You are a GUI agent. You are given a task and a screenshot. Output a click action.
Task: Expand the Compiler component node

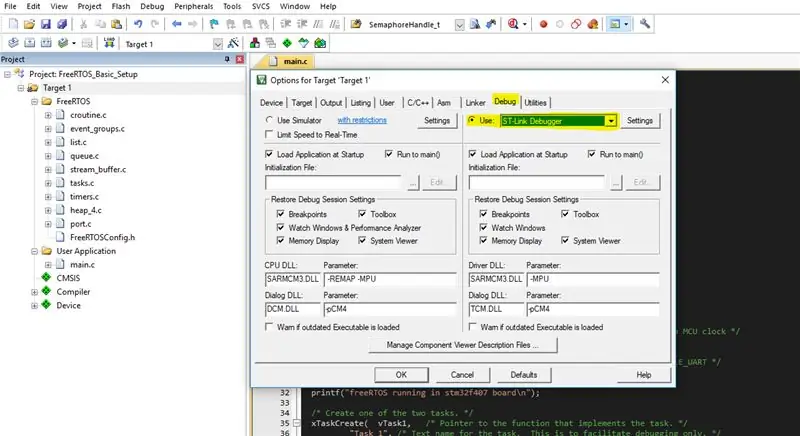34,292
